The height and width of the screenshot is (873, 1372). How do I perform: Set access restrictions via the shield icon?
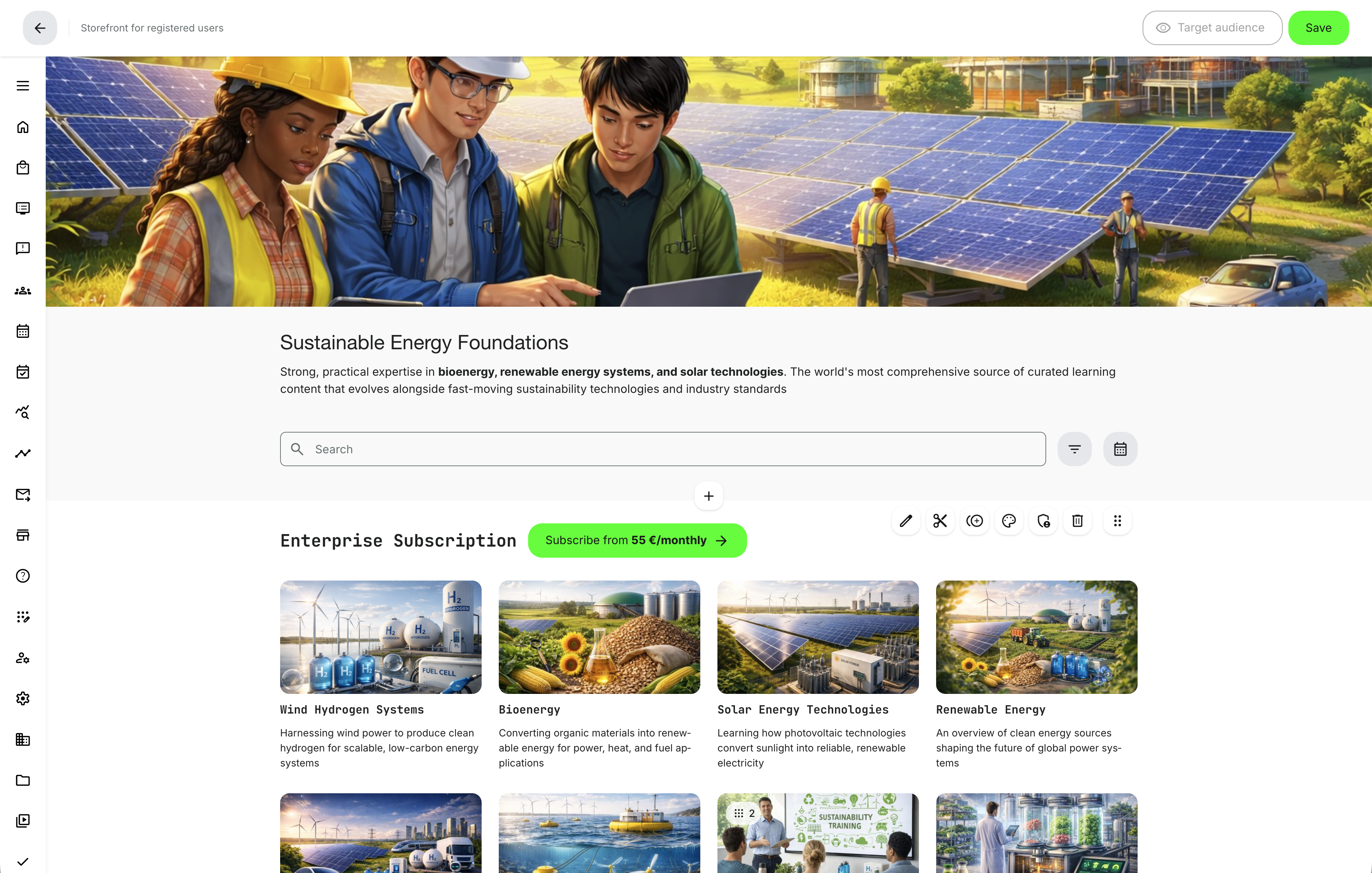point(1043,521)
